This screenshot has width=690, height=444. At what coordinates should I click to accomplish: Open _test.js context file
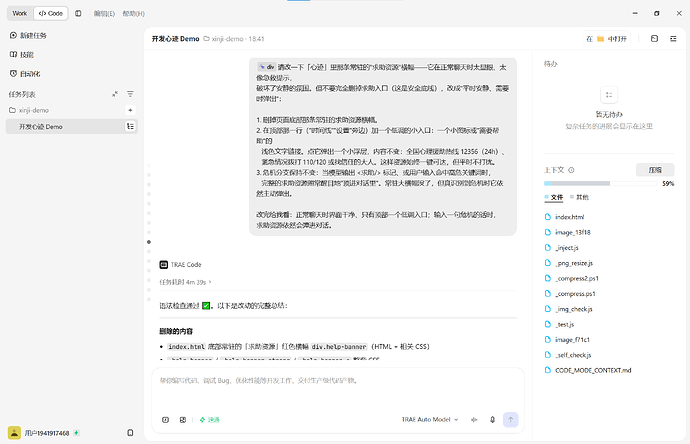pos(559,324)
